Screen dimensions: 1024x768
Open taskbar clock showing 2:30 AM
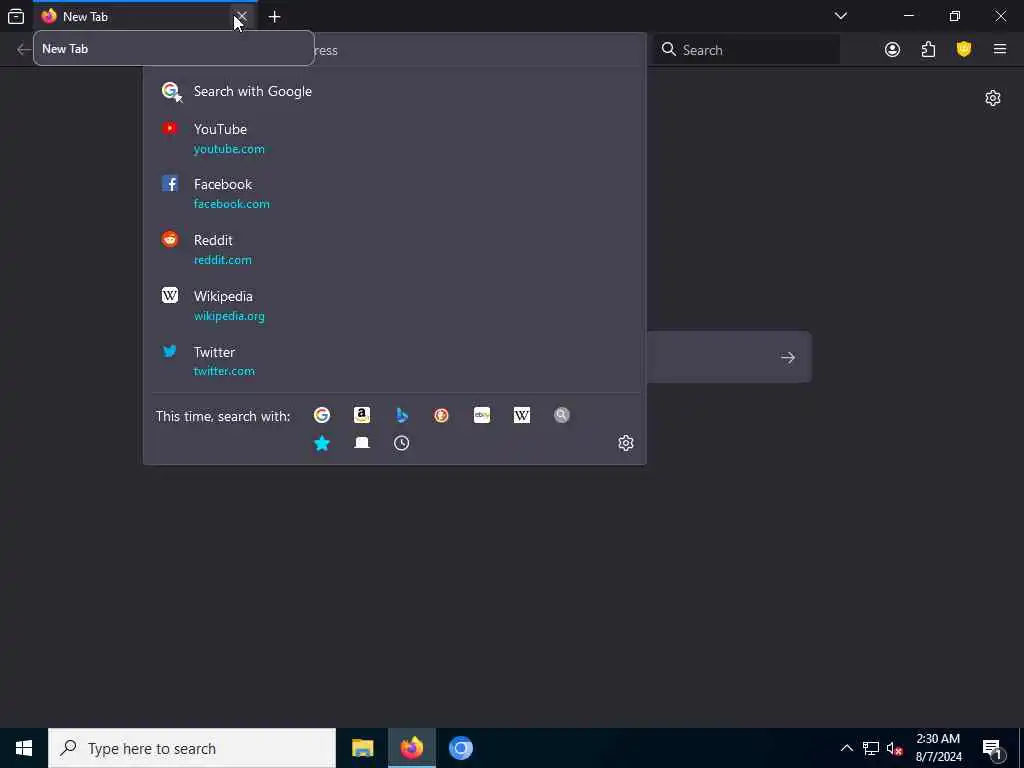pos(938,748)
